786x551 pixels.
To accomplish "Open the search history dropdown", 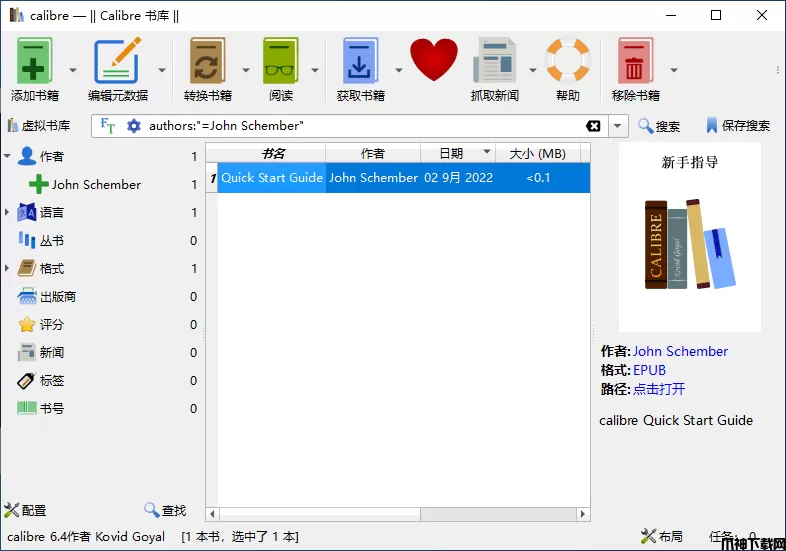I will coord(618,126).
